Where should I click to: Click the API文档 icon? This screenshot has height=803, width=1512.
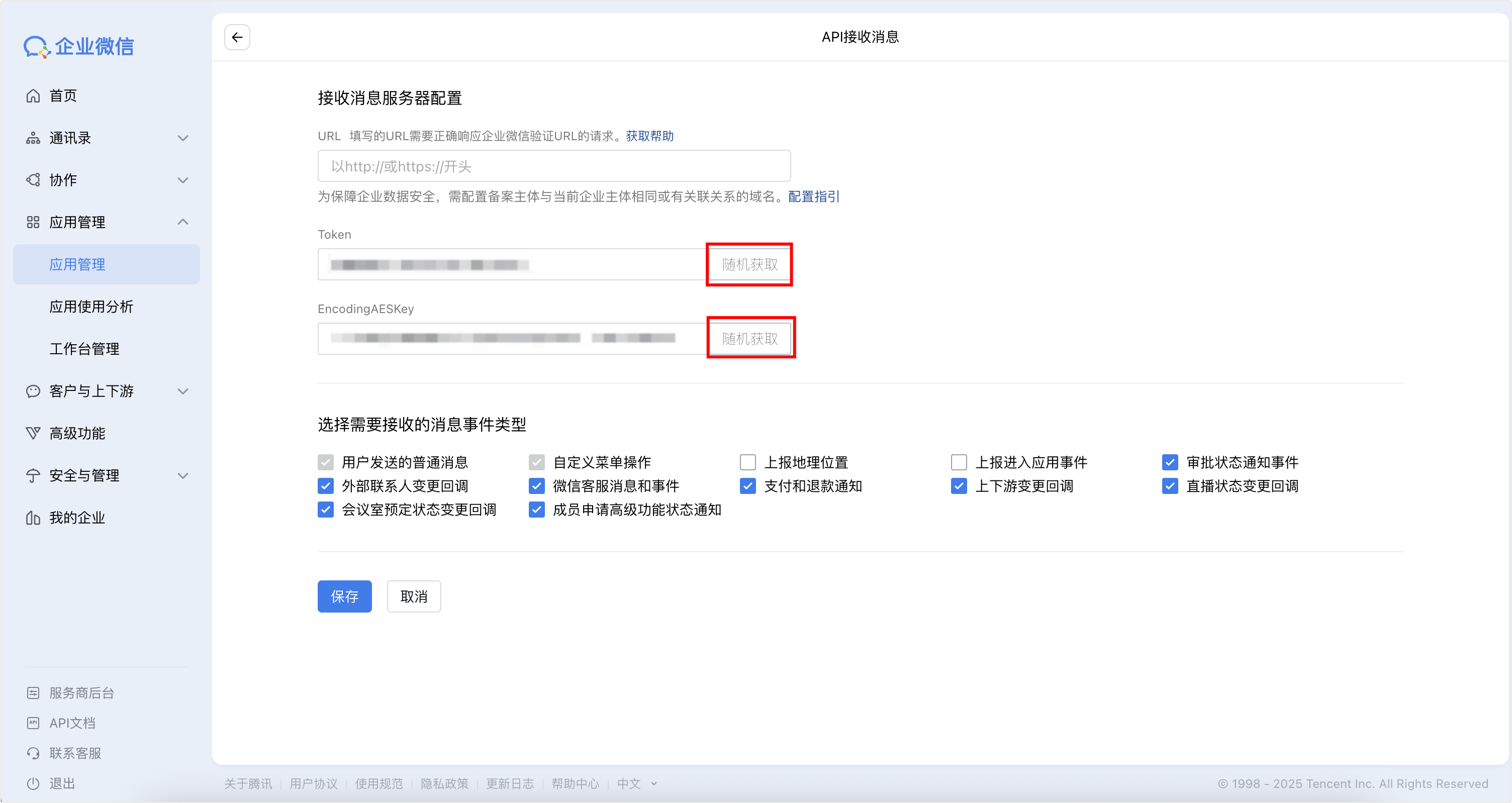coord(34,723)
